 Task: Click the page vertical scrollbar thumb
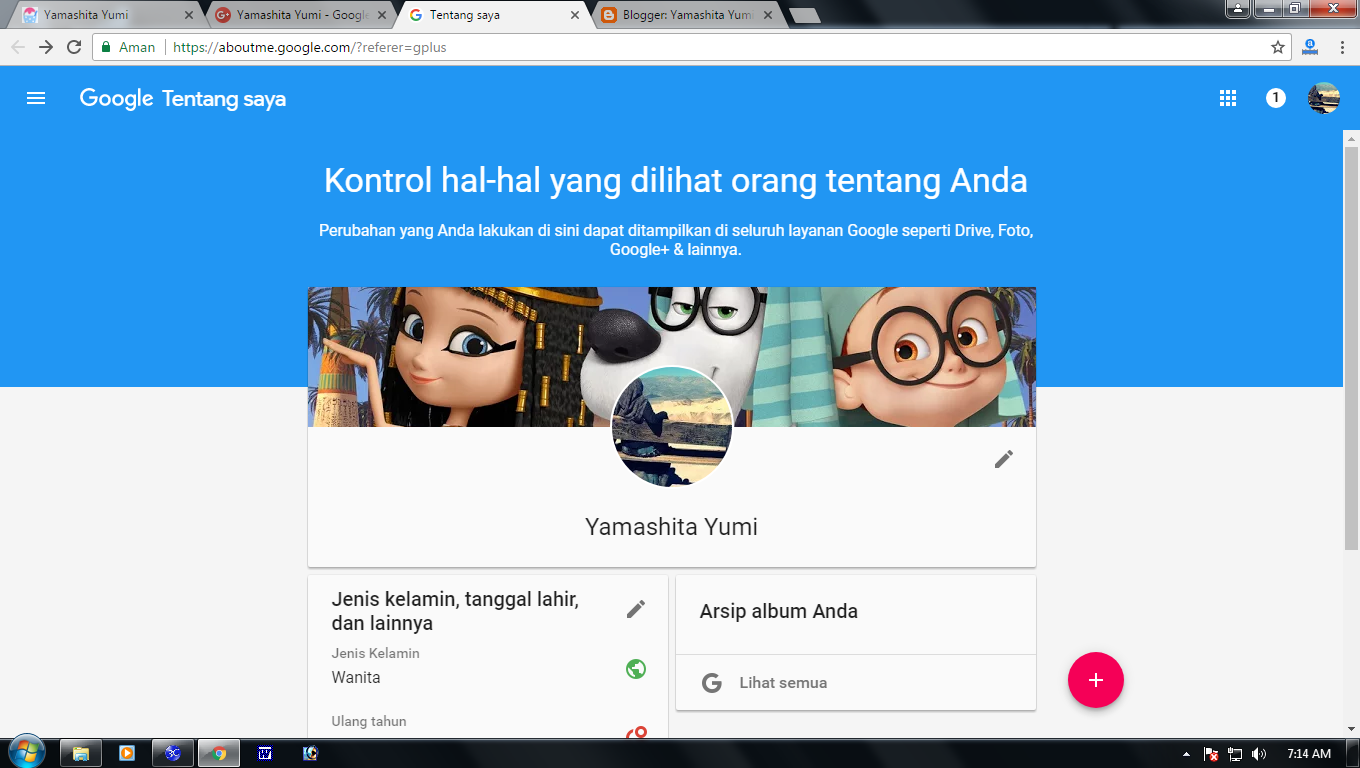[x=1351, y=347]
